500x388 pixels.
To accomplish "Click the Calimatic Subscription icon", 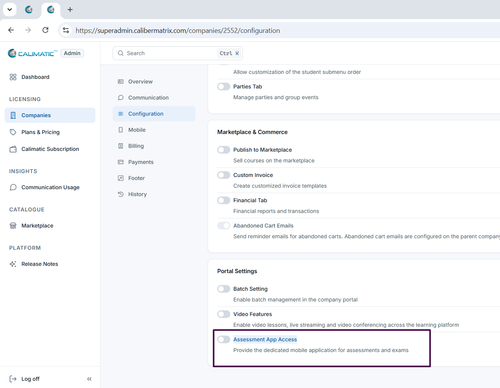I will click(13, 149).
